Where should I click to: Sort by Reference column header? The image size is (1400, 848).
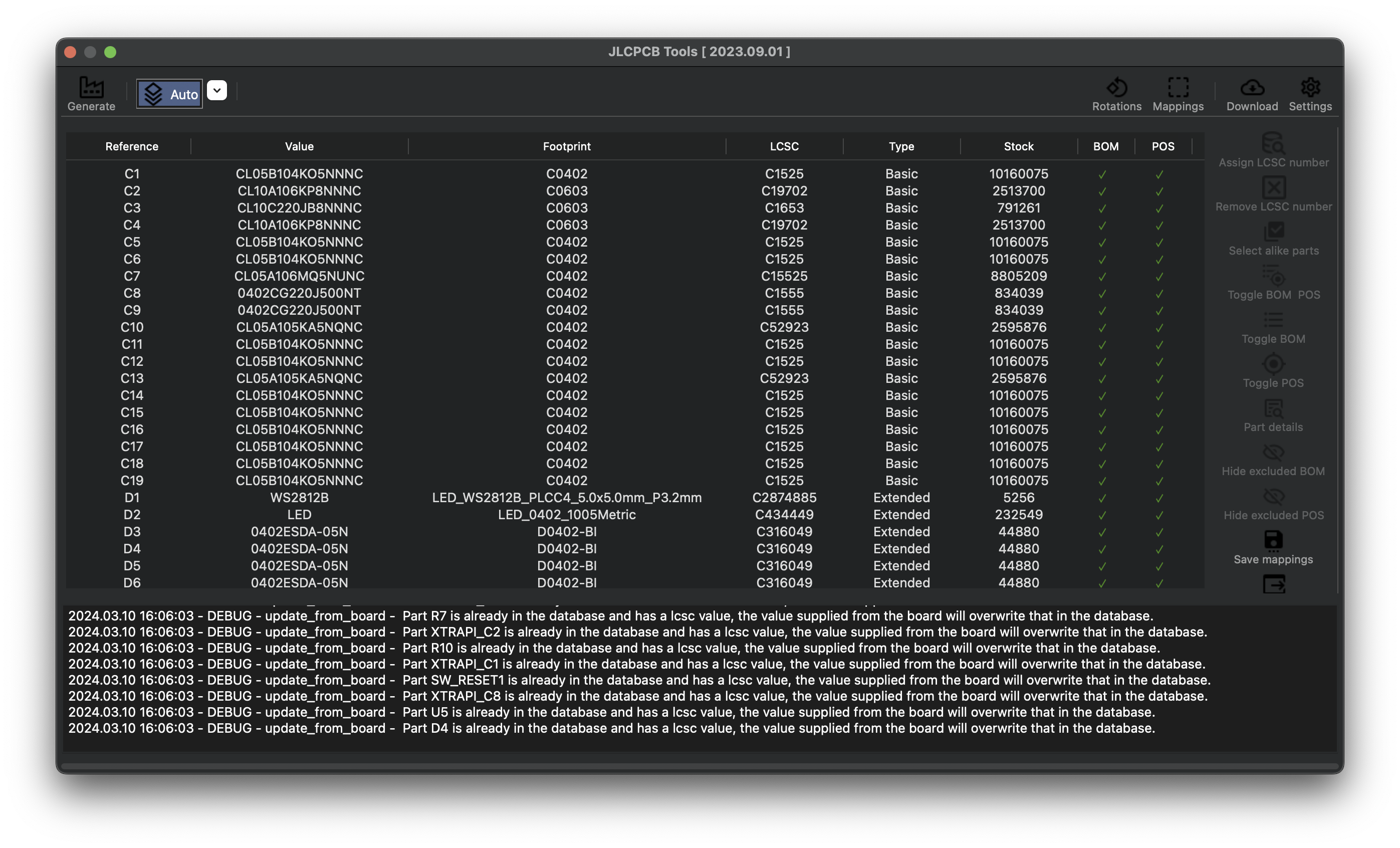(x=132, y=146)
